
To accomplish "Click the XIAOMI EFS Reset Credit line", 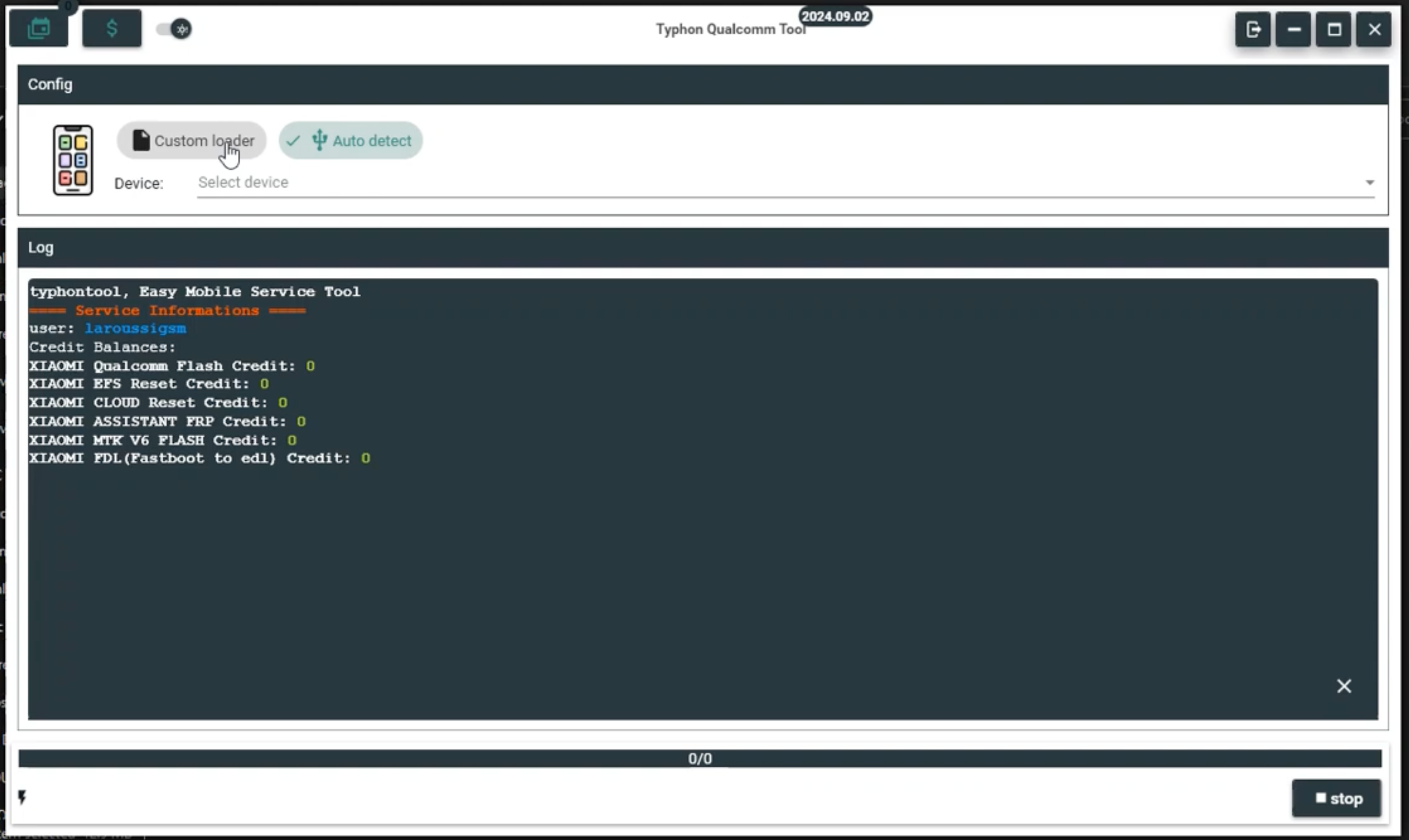I will click(149, 384).
